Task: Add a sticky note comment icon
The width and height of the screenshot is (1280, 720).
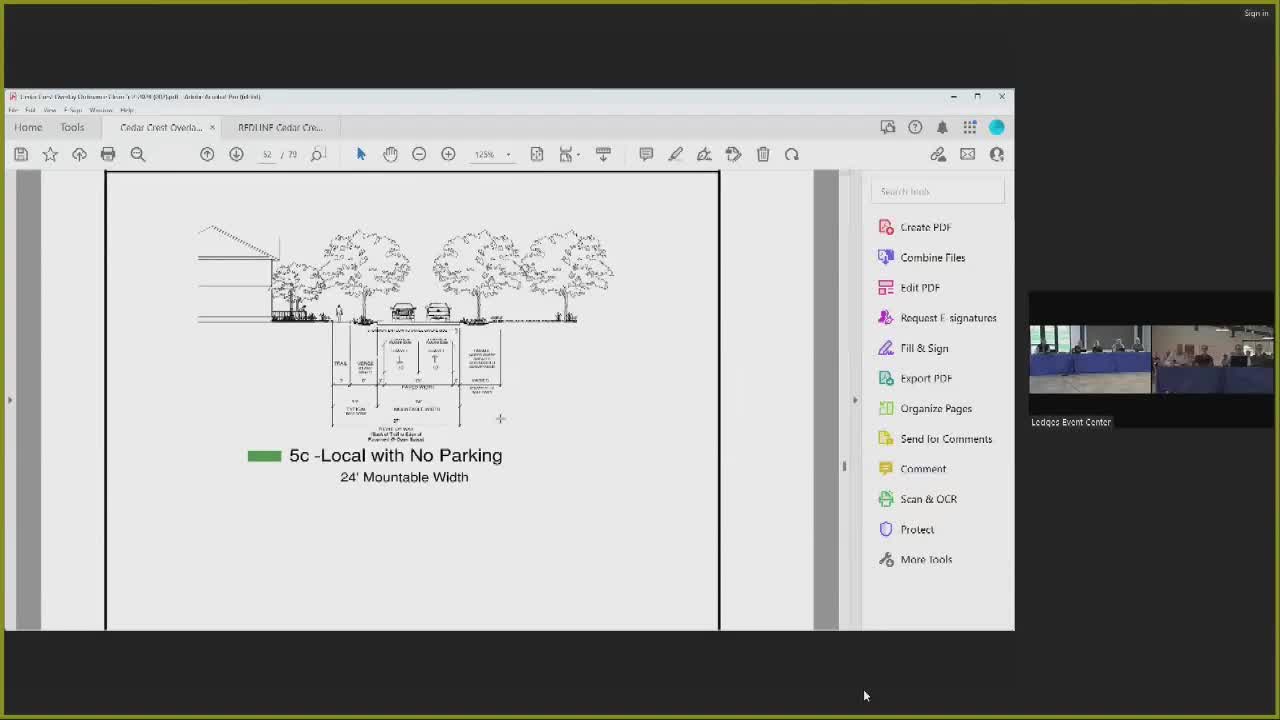Action: click(x=646, y=154)
